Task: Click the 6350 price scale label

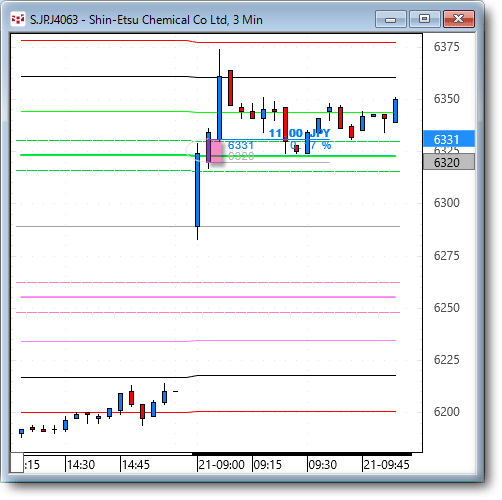Action: [446, 99]
